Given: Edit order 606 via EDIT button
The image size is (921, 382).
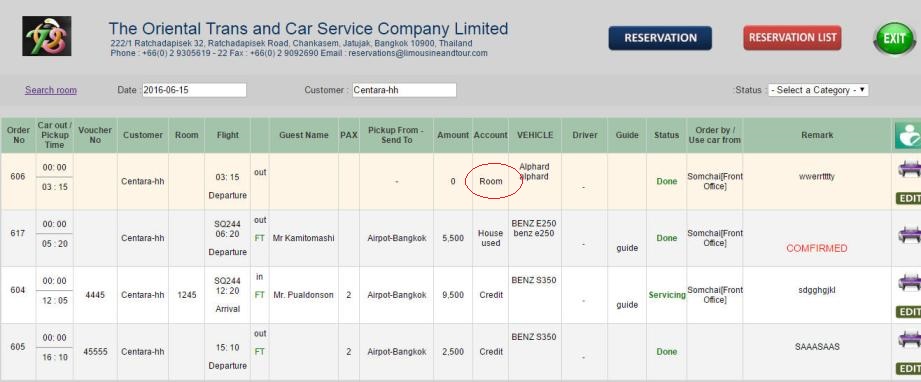Looking at the screenshot, I should pos(909,199).
